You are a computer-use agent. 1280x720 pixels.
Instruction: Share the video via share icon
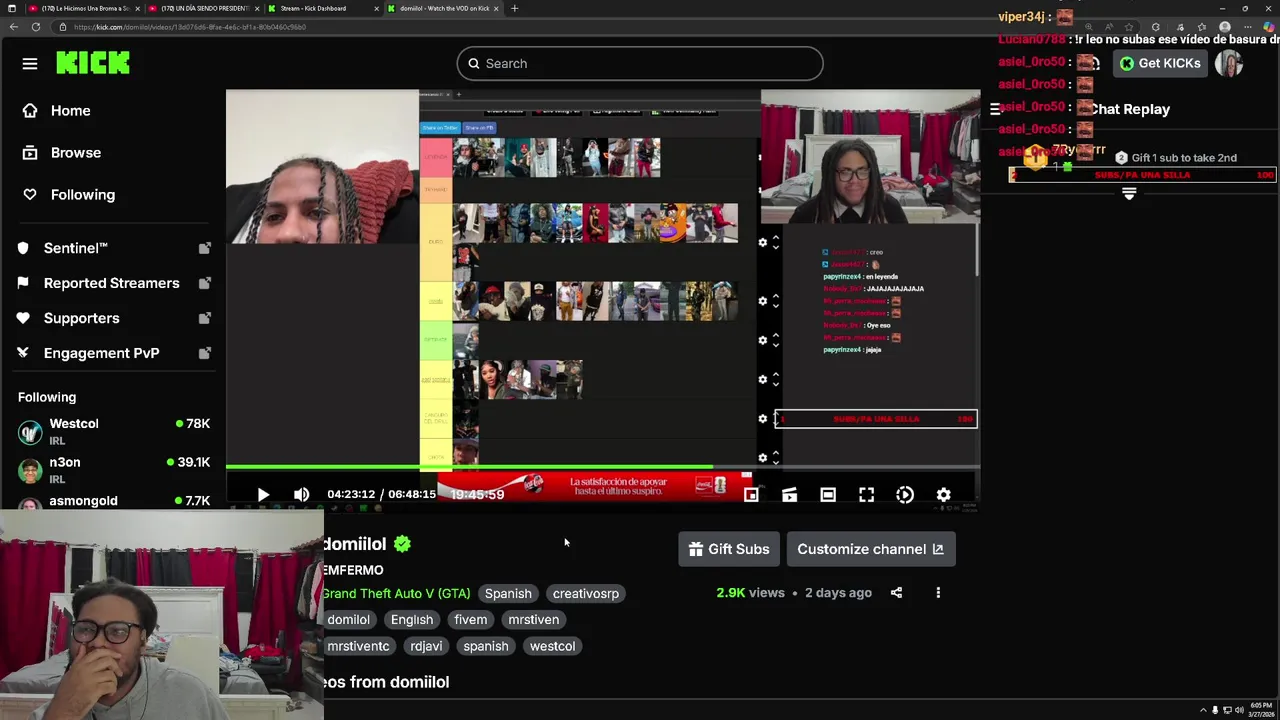pos(896,593)
